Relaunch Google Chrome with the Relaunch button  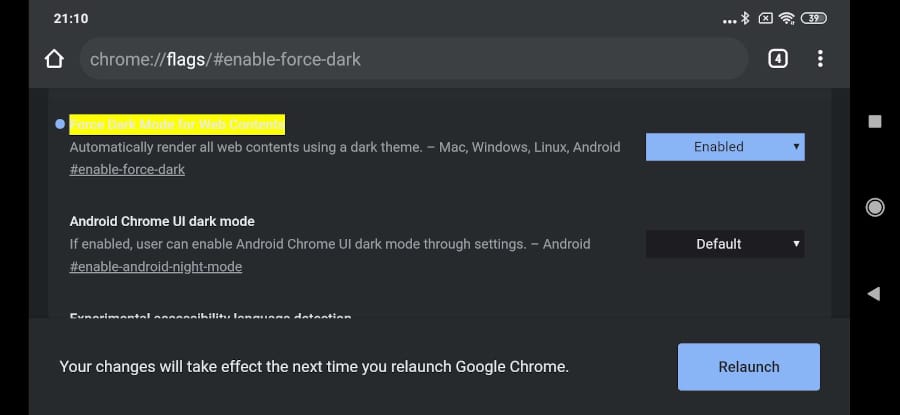[x=748, y=367]
